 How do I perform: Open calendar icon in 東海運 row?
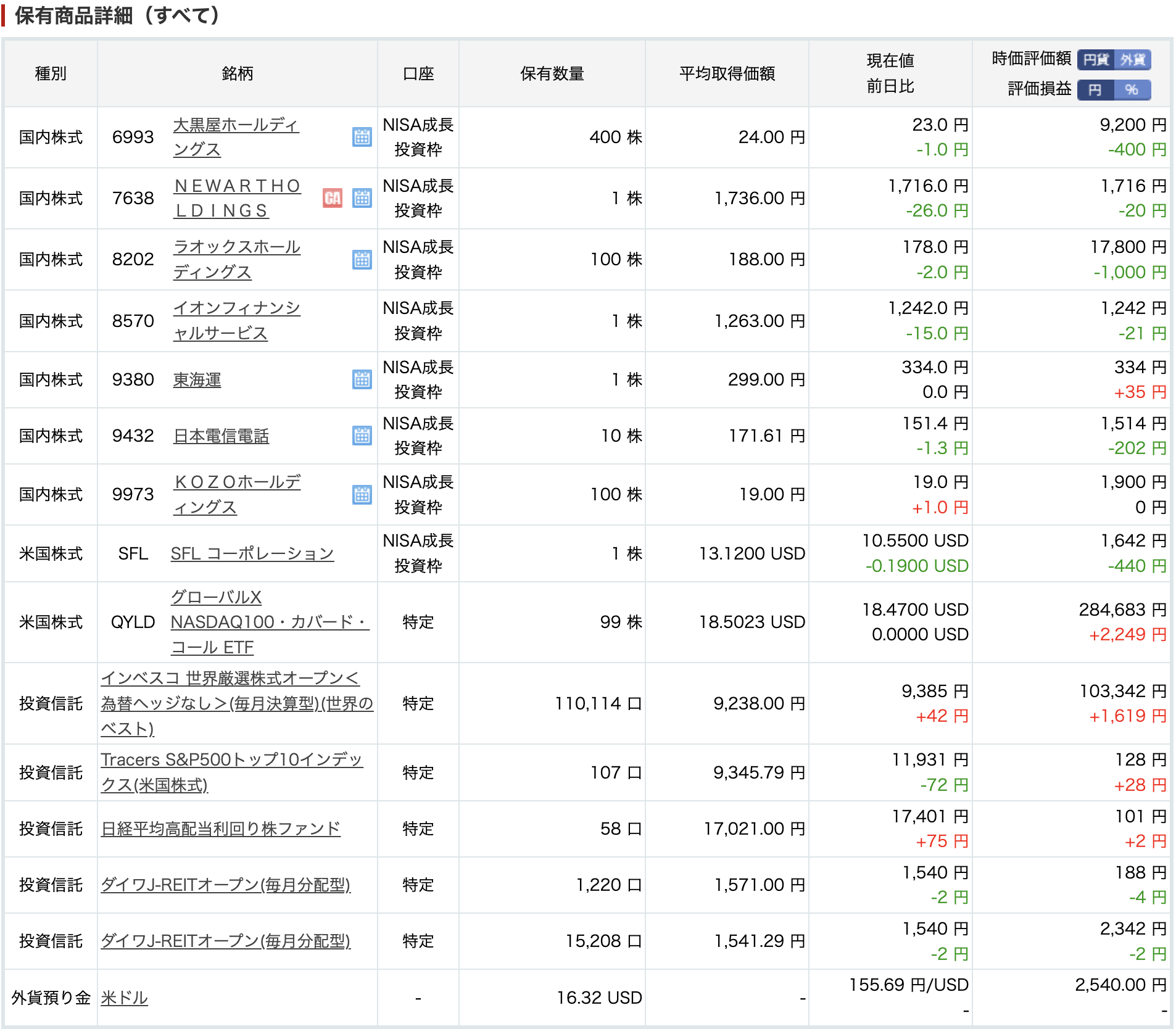362,379
